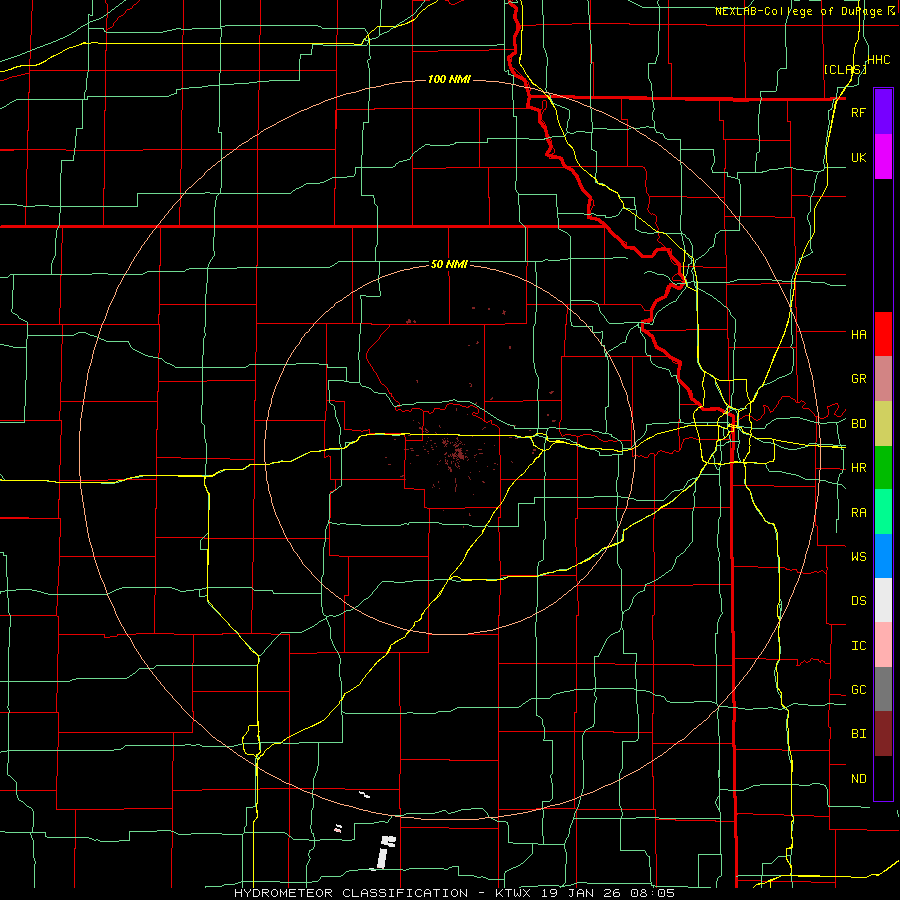Viewport: 900px width, 900px height.
Task: Click the GC legend label
Action: point(858,690)
